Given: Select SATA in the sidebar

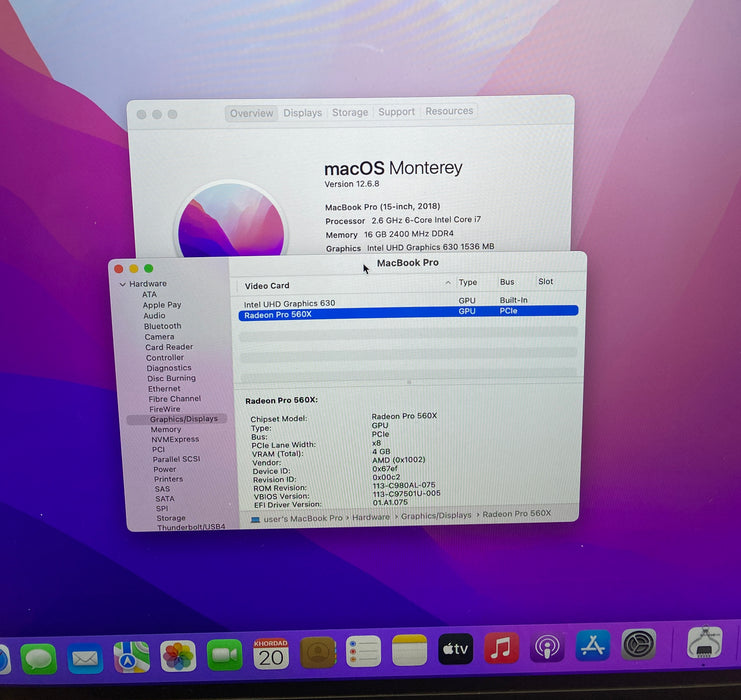Looking at the screenshot, I should click(x=165, y=499).
